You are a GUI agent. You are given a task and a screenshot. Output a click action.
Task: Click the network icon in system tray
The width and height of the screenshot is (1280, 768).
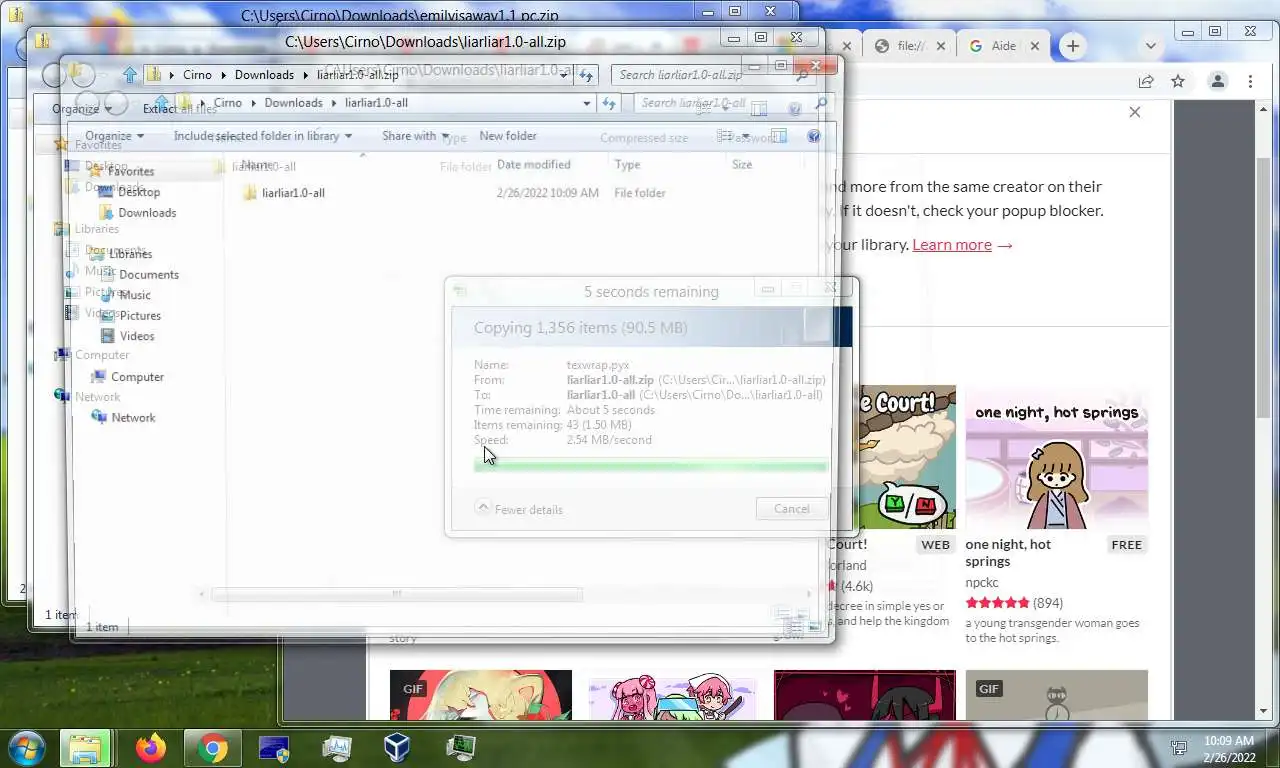click(1180, 747)
